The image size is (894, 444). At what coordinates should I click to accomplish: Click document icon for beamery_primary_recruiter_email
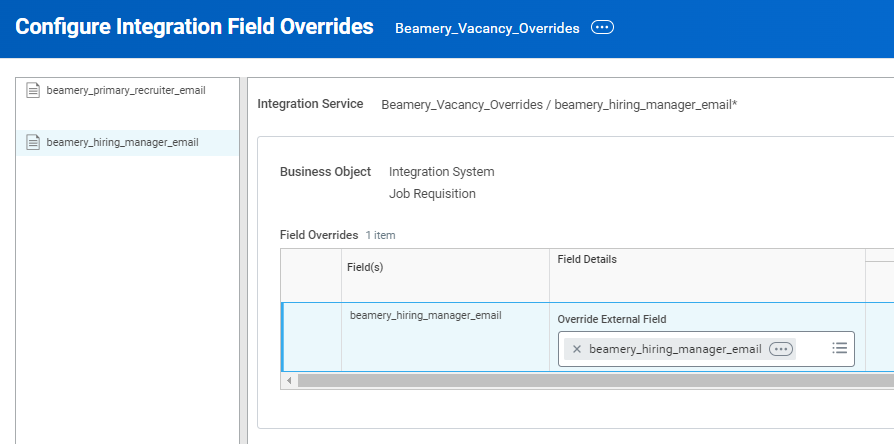(x=34, y=91)
